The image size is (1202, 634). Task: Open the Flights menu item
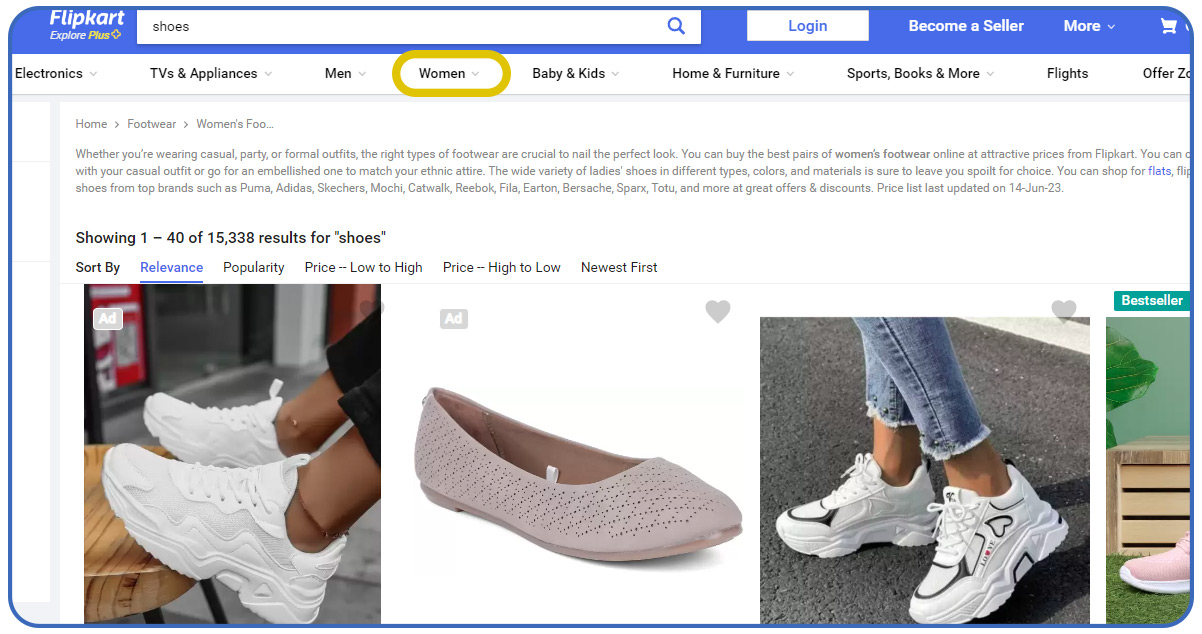(x=1067, y=73)
